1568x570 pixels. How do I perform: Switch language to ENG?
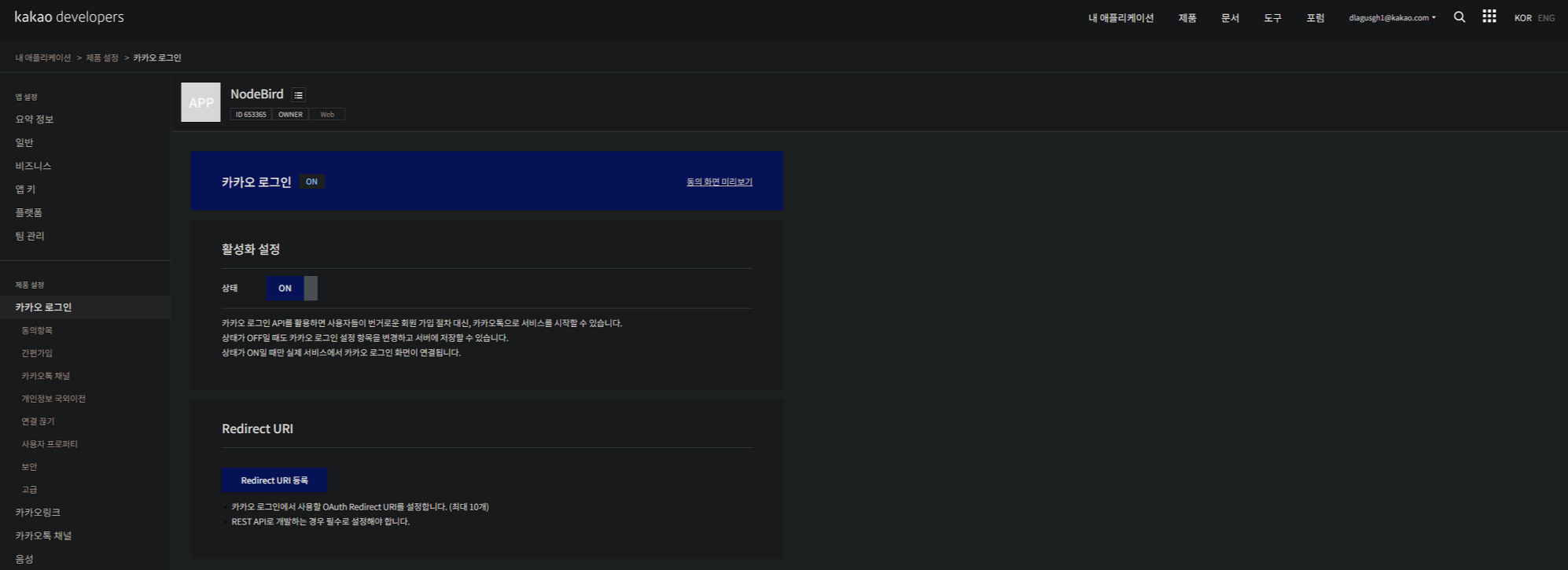pos(1546,18)
